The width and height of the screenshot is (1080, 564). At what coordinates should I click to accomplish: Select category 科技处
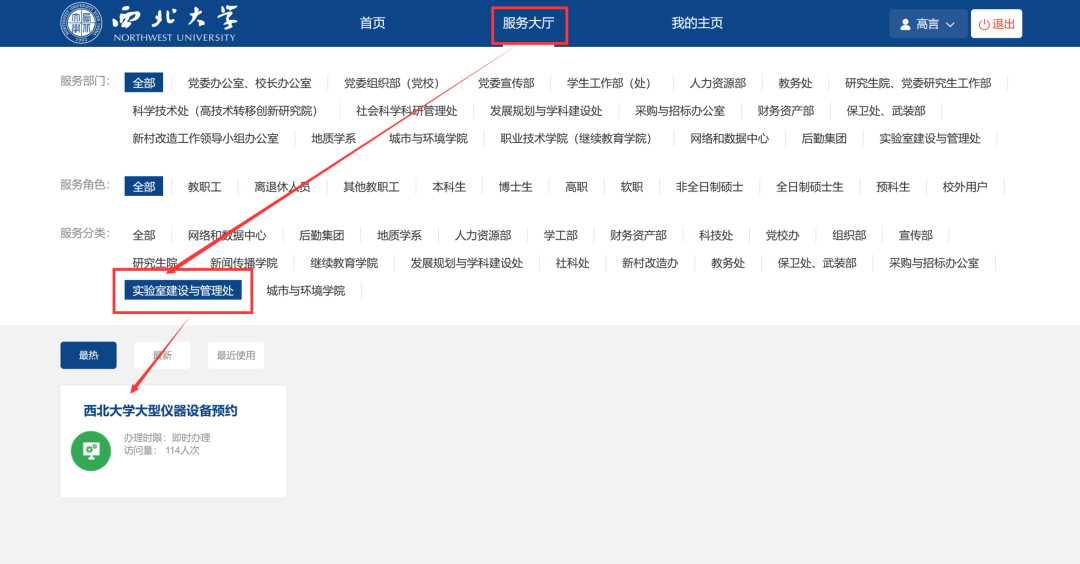(716, 236)
